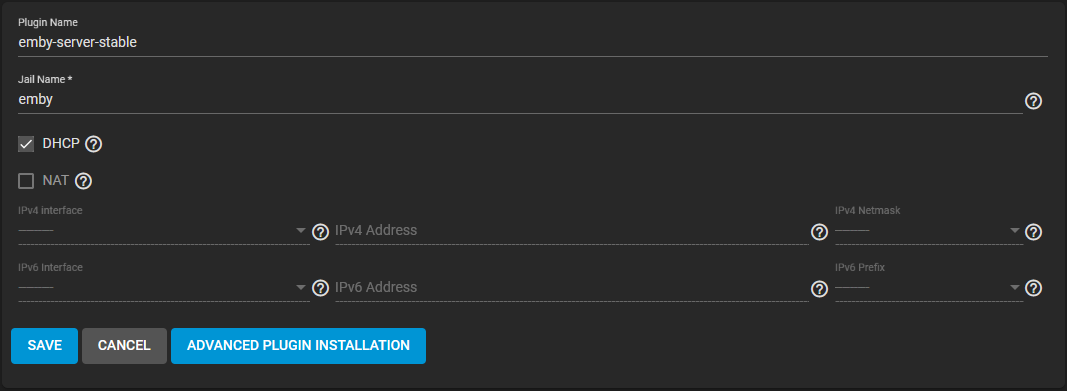This screenshot has width=1067, height=391.
Task: Click the Save button
Action: coord(44,346)
